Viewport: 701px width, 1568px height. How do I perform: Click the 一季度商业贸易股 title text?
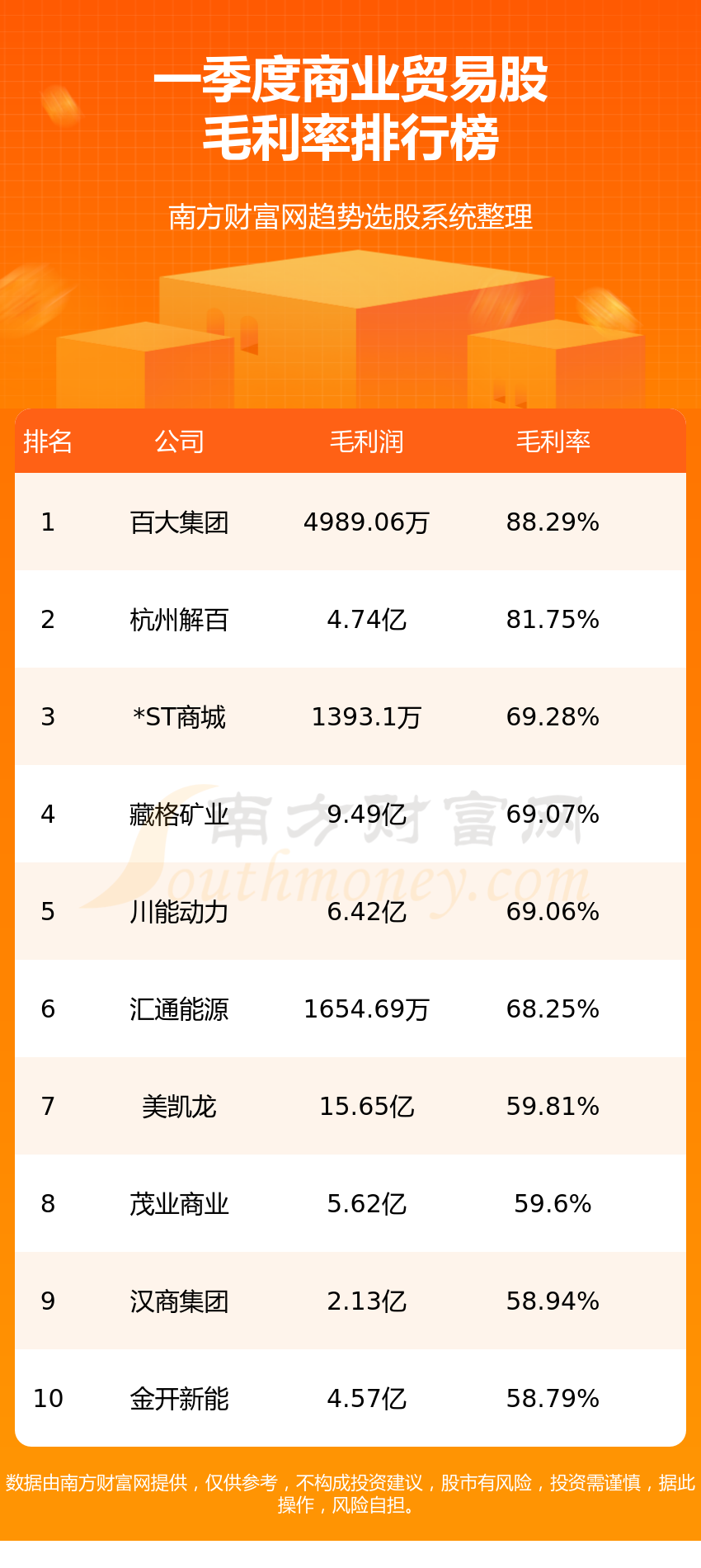pyautogui.click(x=350, y=80)
